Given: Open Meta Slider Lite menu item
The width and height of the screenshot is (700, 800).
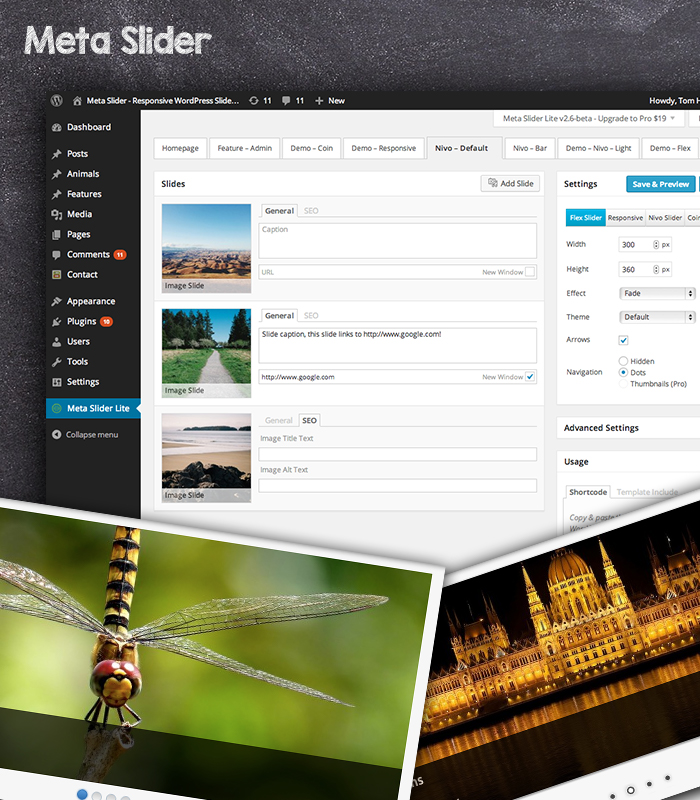Looking at the screenshot, I should [x=93, y=408].
